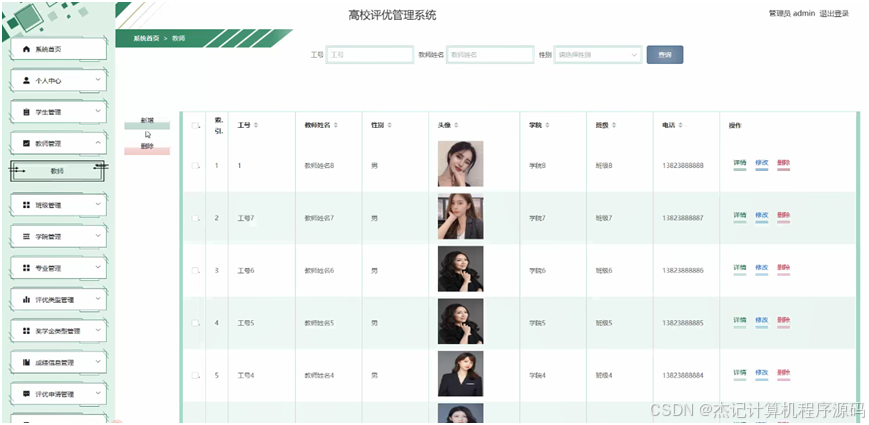The width and height of the screenshot is (869, 425).
Task: Open the 成绩信息管理 menu
Action: 58,362
